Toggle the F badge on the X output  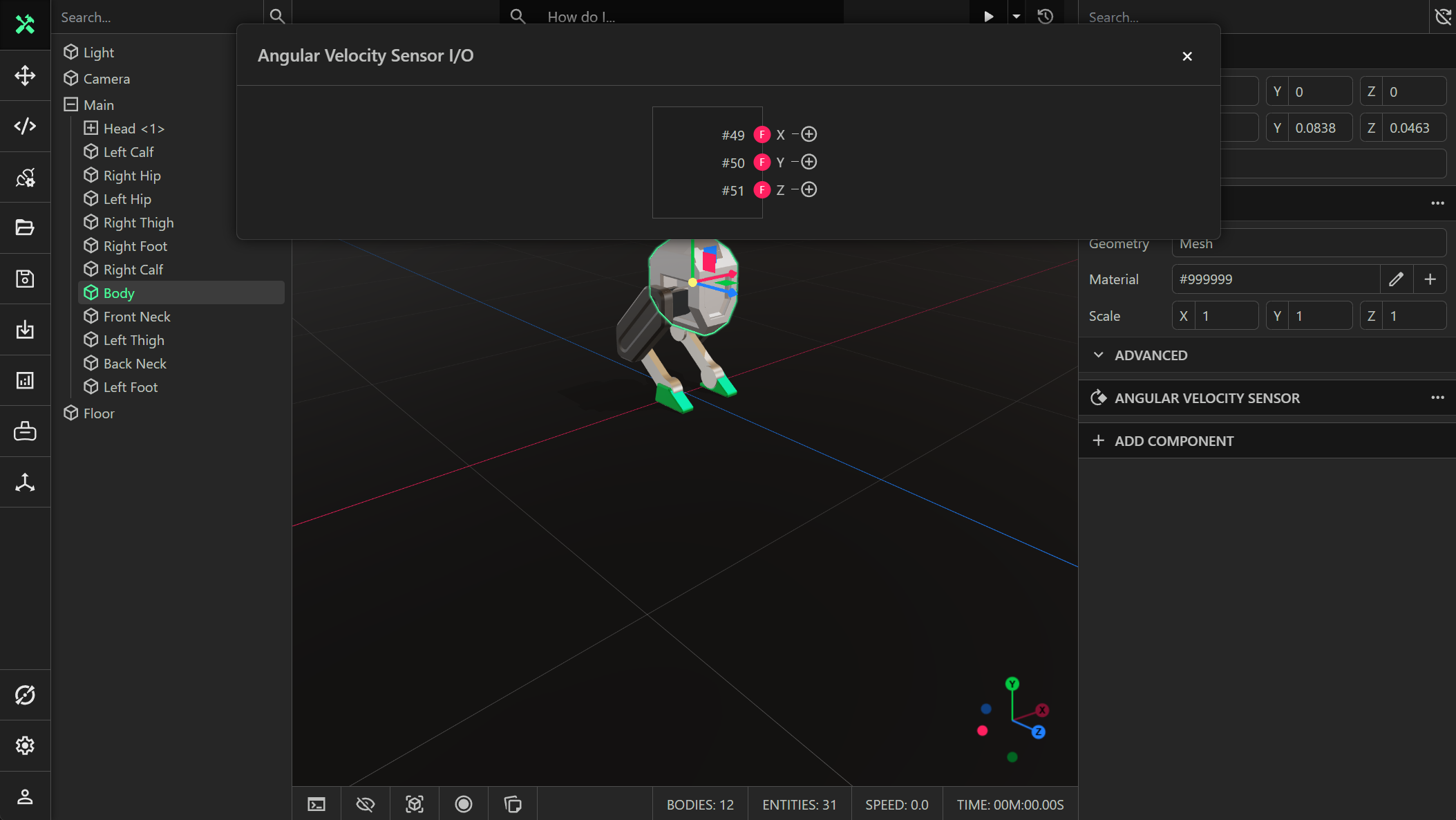(762, 134)
